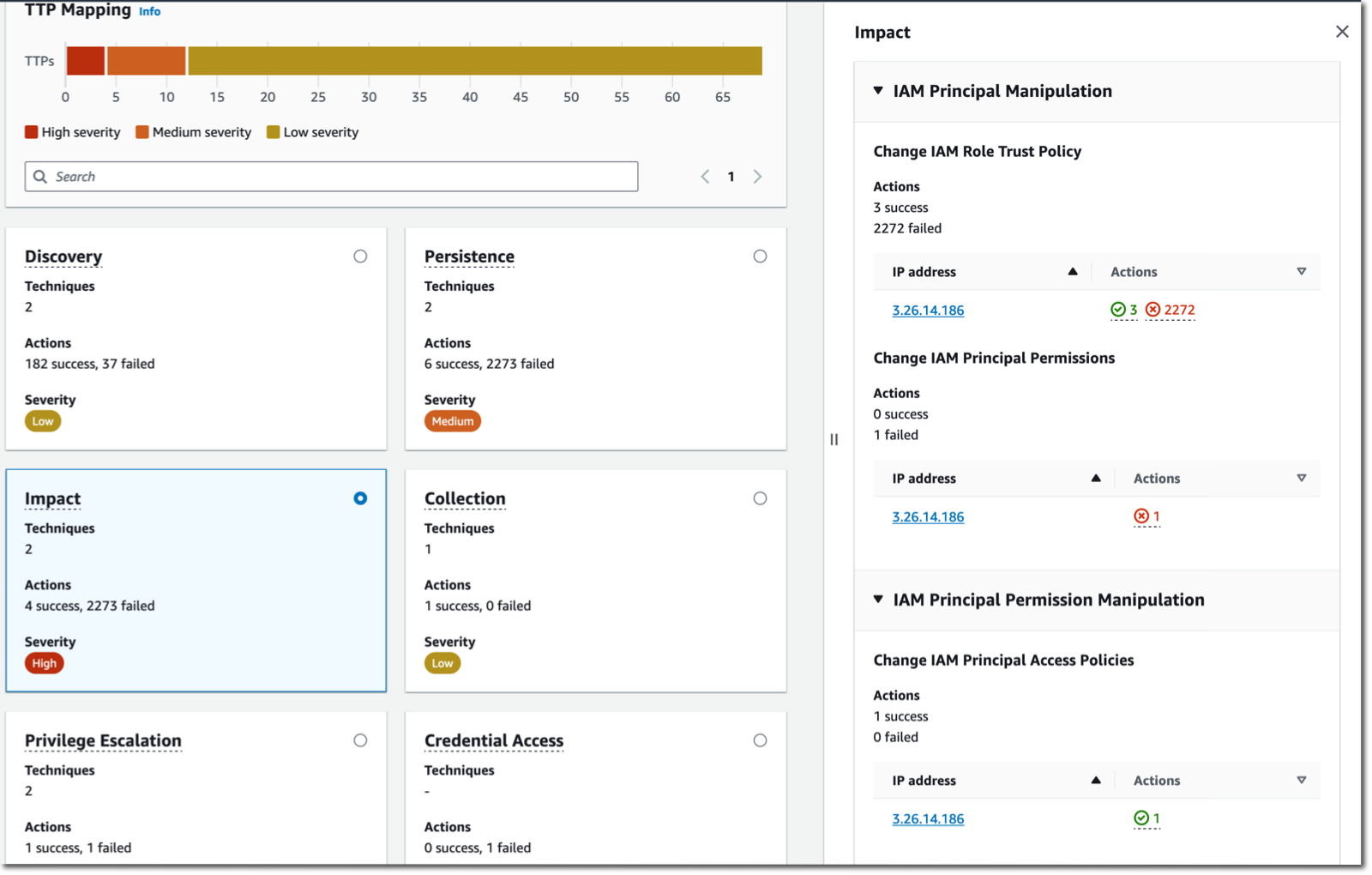Click green success icon in Access Policies row
The height and width of the screenshot is (875, 1372).
(x=1141, y=818)
